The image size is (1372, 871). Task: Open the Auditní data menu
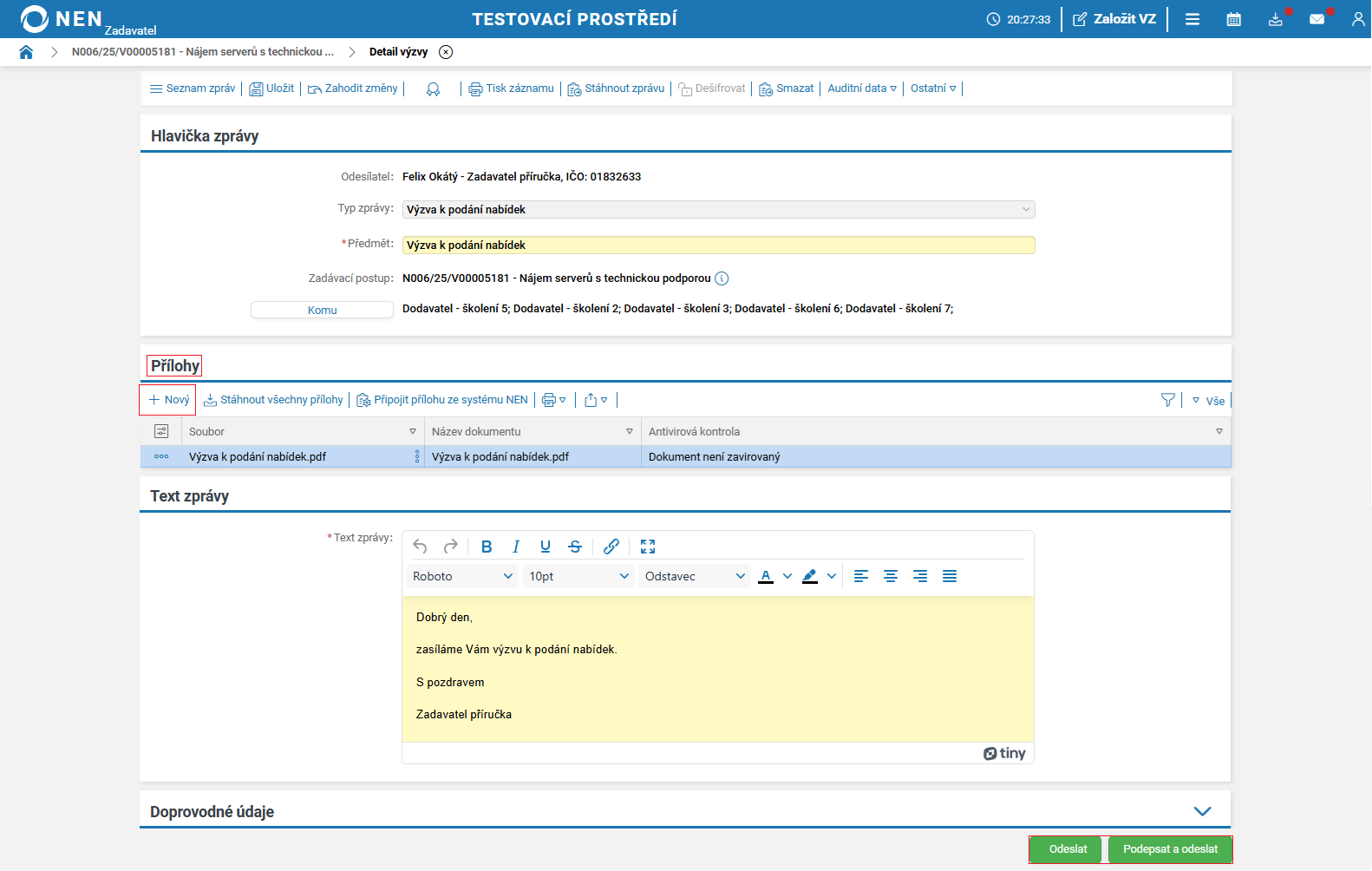pos(862,88)
